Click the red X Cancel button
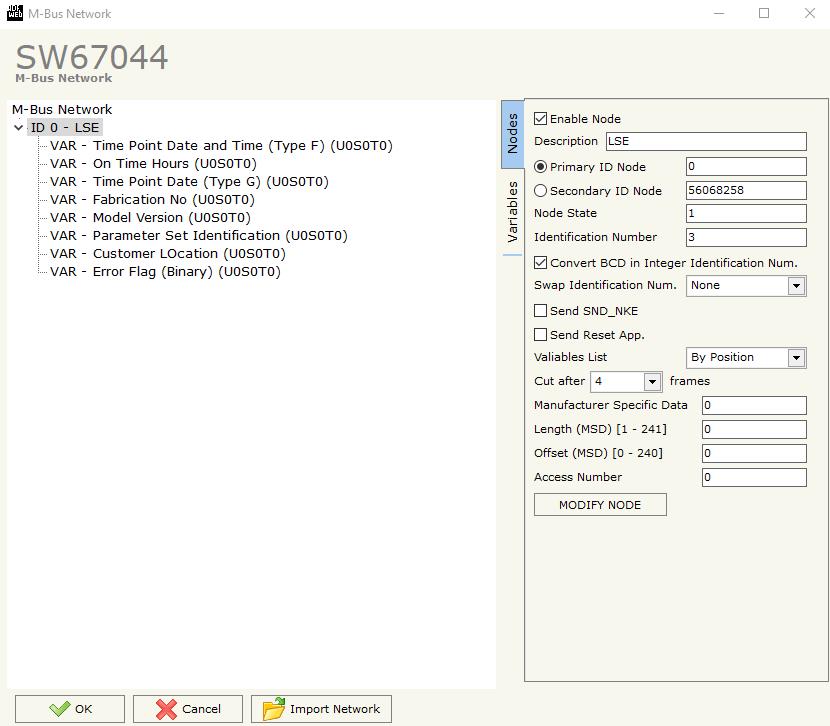This screenshot has height=726, width=830. [188, 709]
